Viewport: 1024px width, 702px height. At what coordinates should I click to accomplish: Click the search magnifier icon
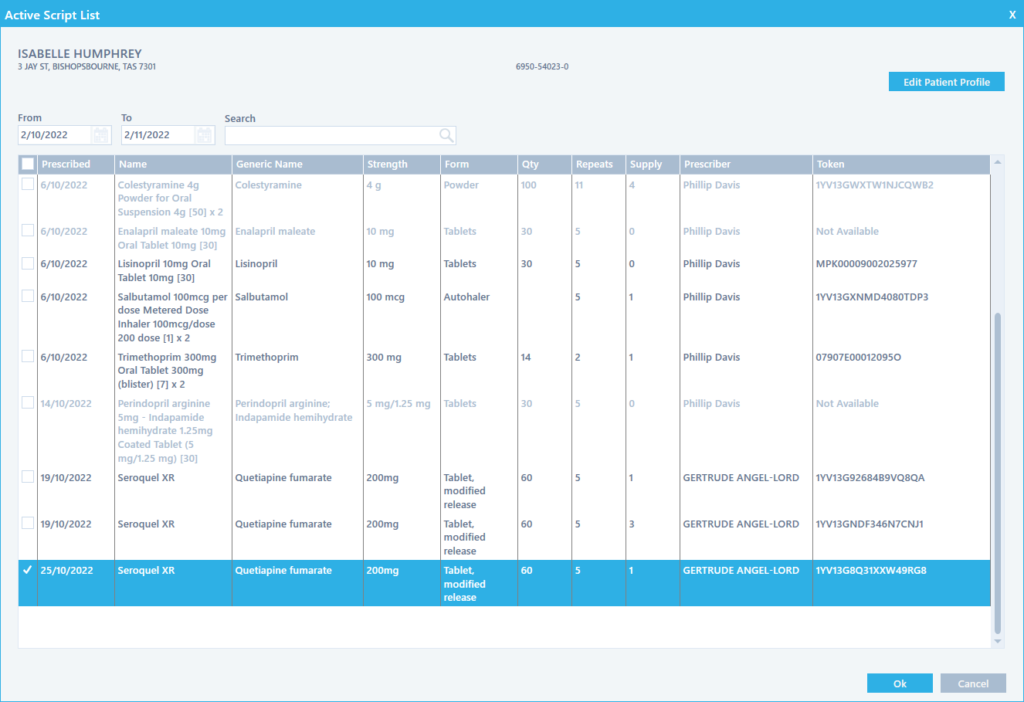[446, 135]
